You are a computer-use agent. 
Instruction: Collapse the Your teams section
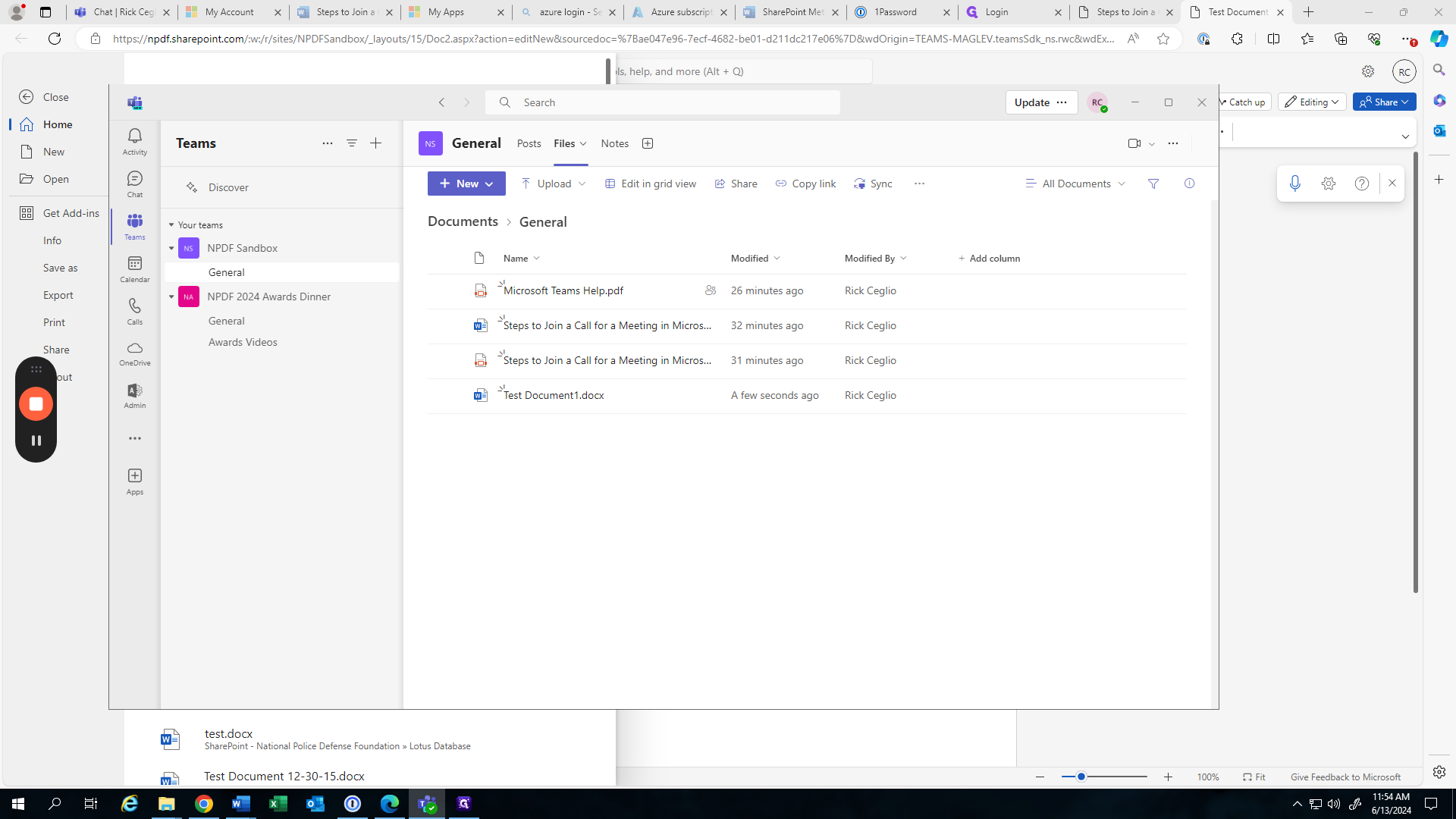171,225
